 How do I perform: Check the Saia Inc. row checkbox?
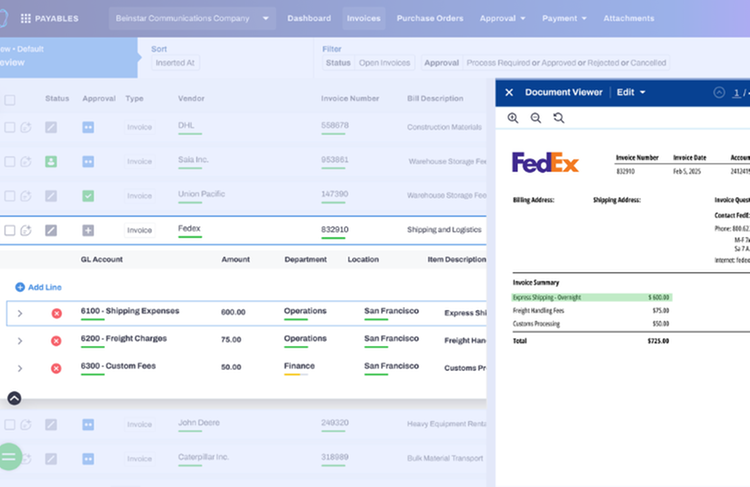(10, 162)
